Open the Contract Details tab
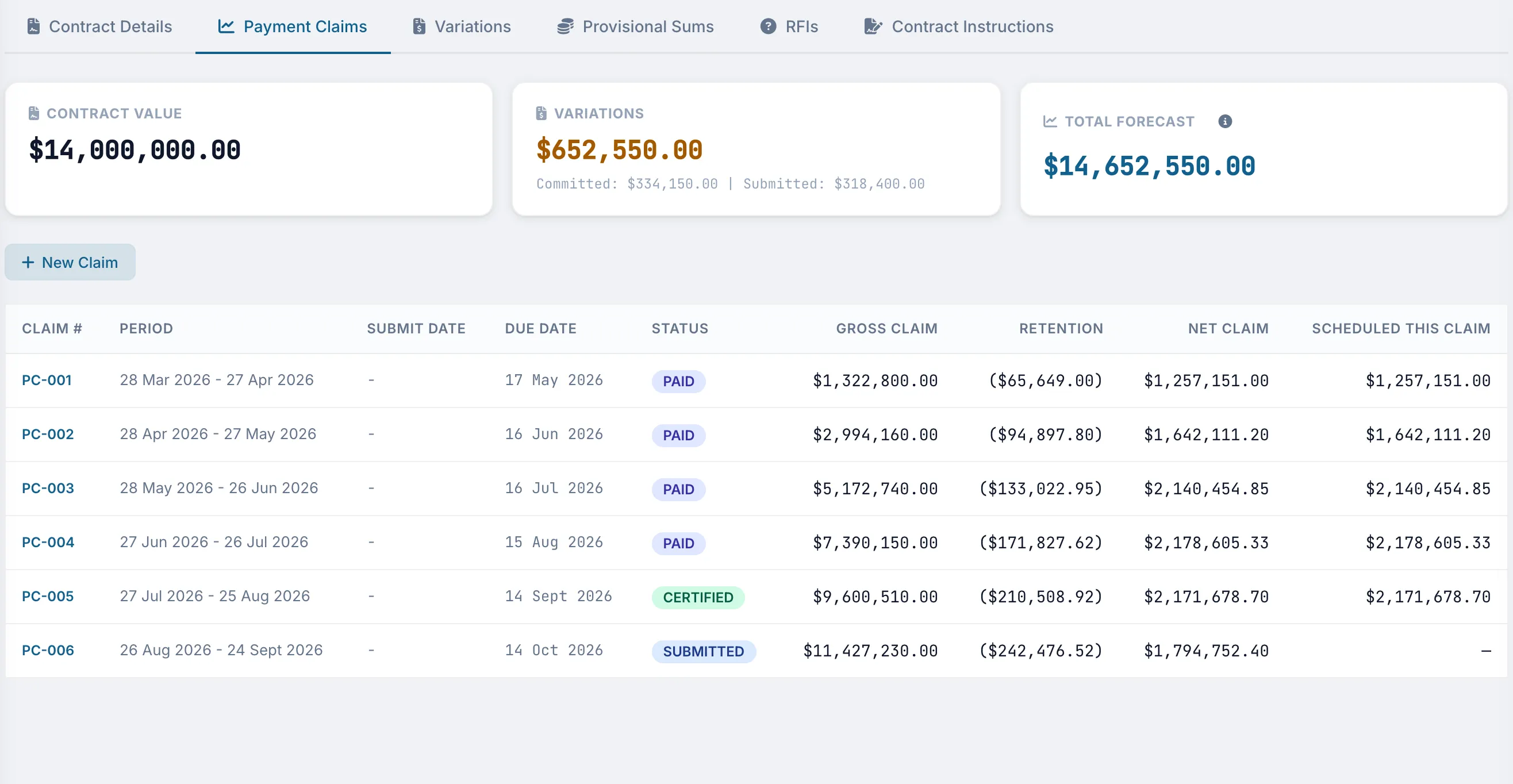The width and height of the screenshot is (1513, 784). pyautogui.click(x=99, y=26)
